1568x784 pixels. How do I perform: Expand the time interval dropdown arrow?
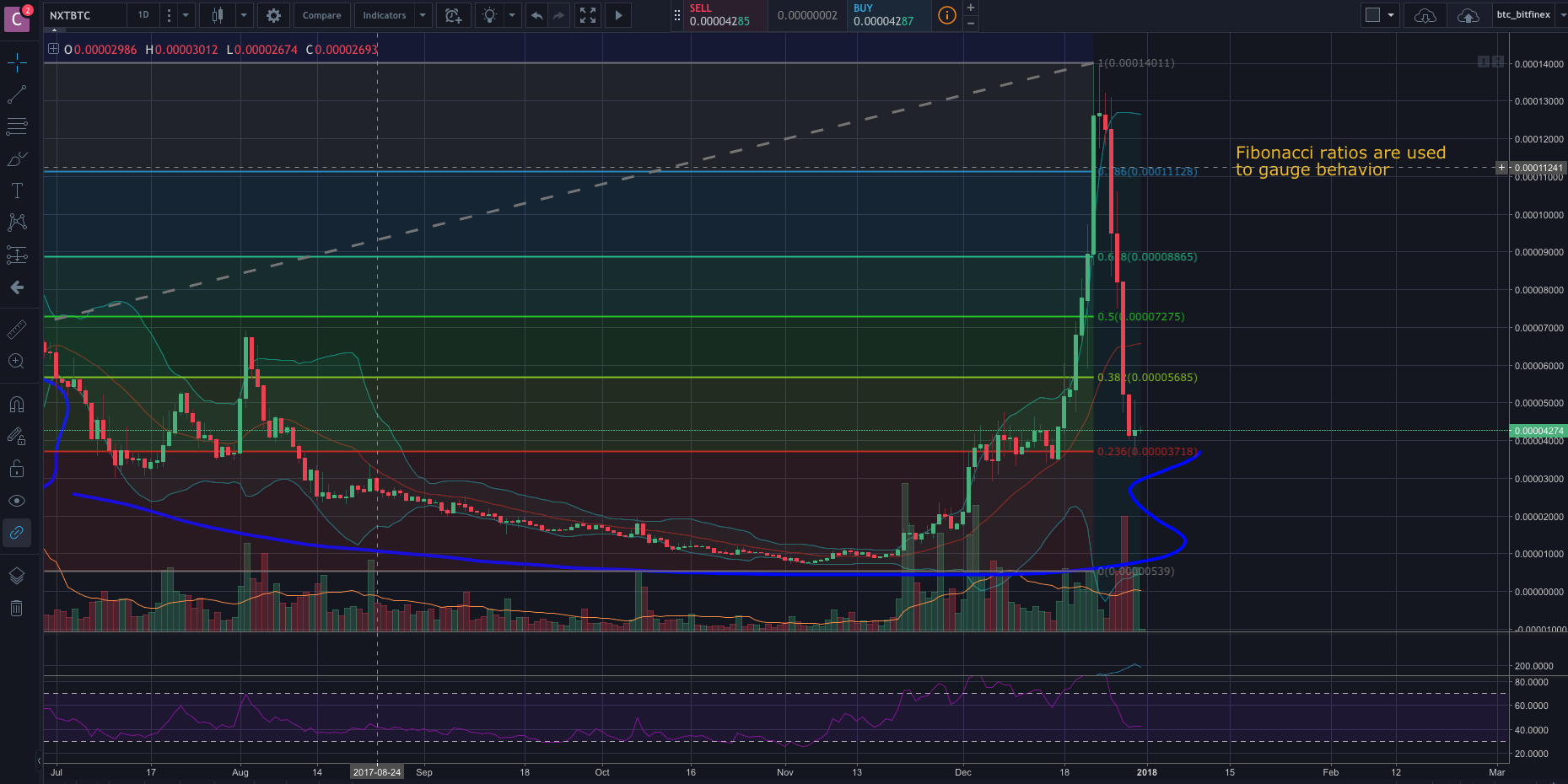pyautogui.click(x=186, y=15)
